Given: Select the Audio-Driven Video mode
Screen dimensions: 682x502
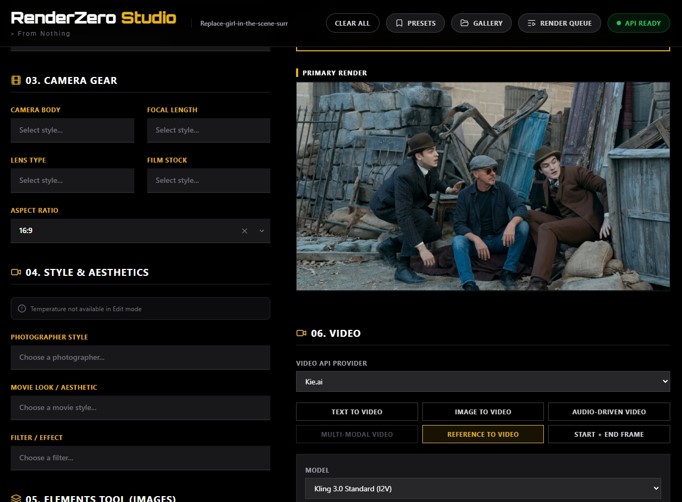Looking at the screenshot, I should (609, 412).
